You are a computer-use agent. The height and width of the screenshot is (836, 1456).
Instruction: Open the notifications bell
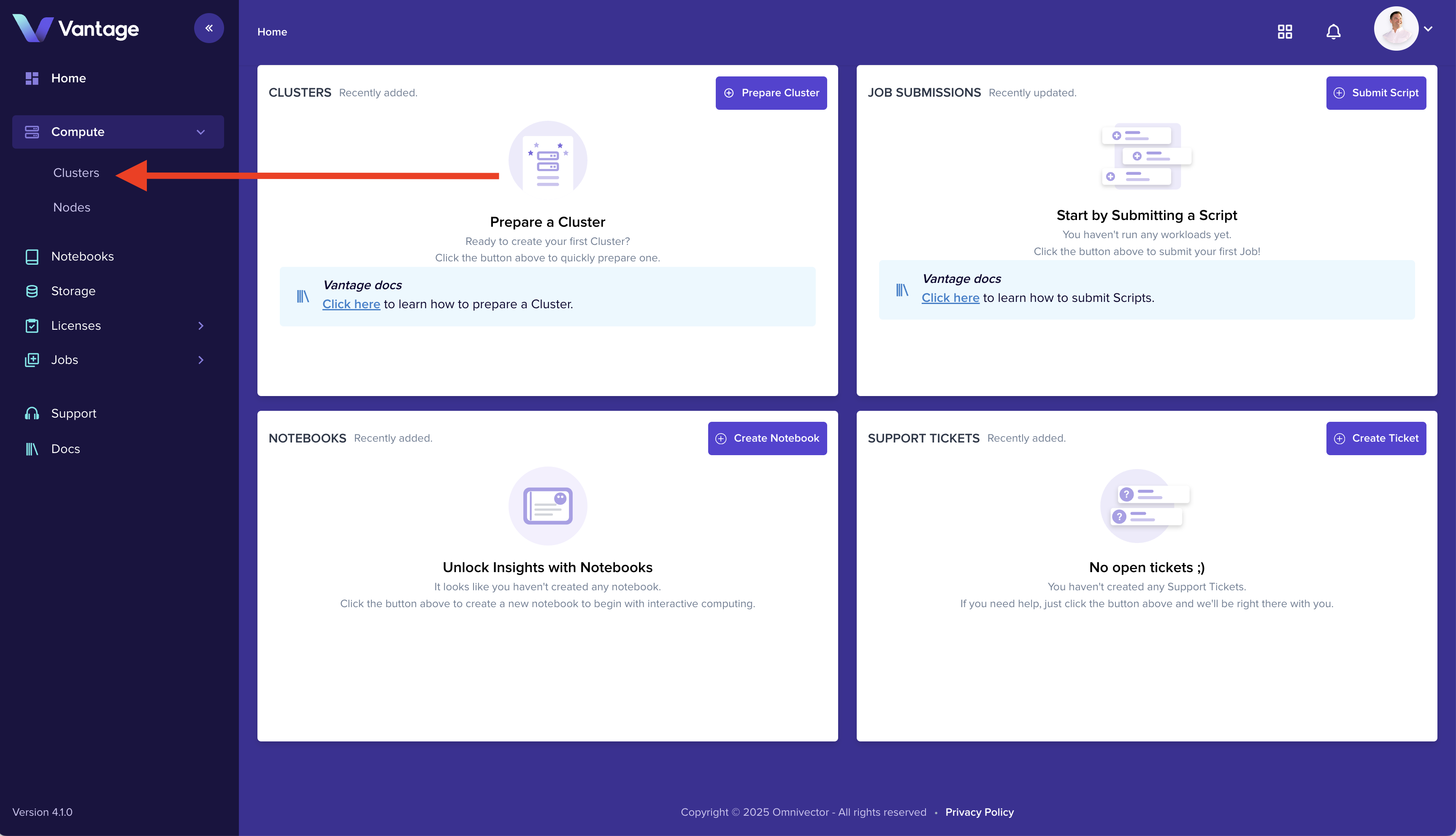coord(1333,32)
